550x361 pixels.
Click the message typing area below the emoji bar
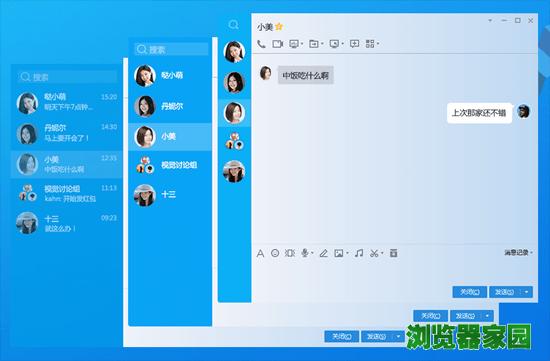click(x=395, y=272)
